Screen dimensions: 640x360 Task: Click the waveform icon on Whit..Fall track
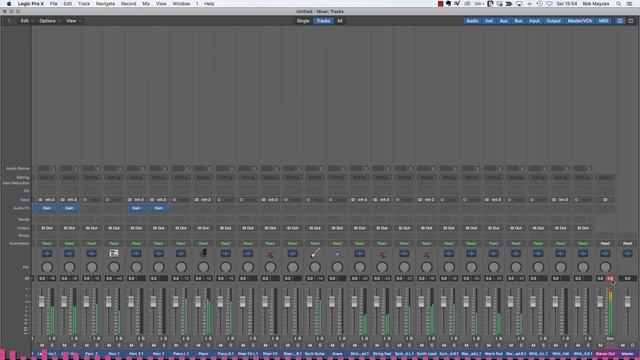[560, 253]
